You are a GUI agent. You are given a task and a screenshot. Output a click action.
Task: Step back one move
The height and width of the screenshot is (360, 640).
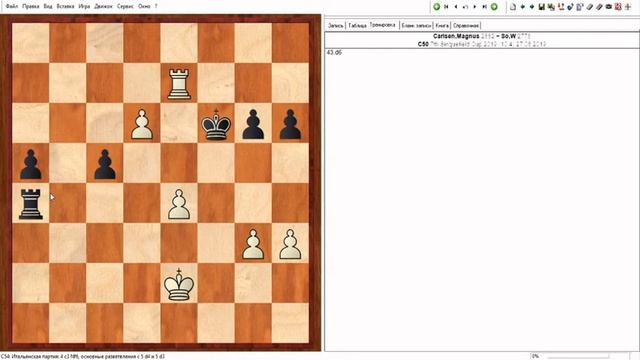(456, 7)
